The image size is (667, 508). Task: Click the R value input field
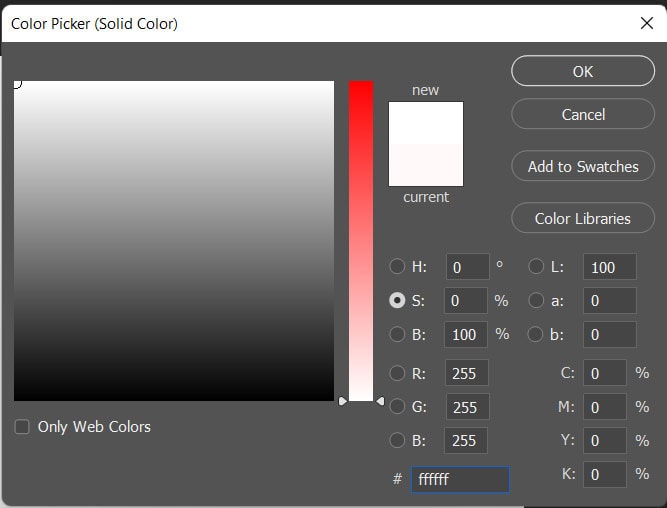(x=467, y=374)
